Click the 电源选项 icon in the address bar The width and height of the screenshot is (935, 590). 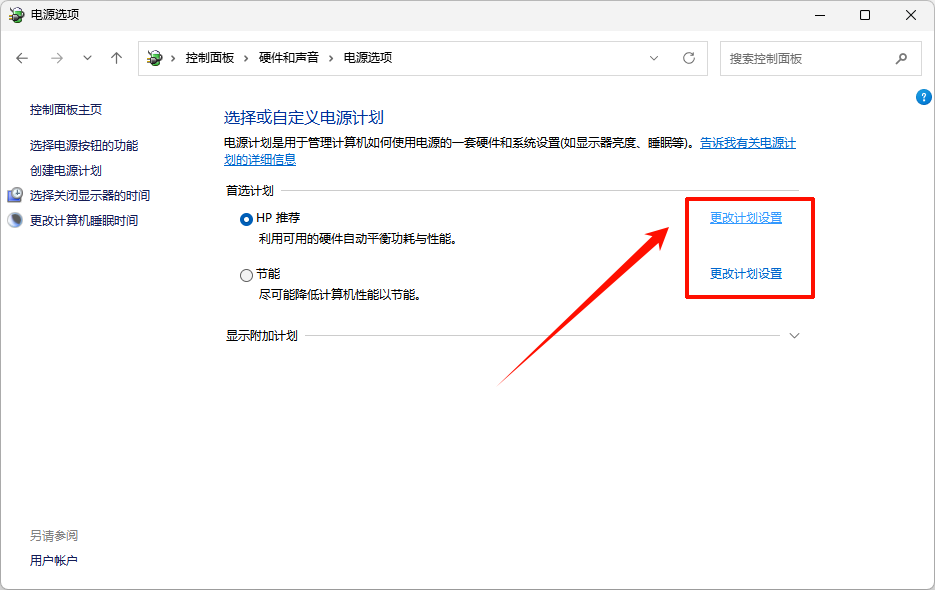coord(154,58)
